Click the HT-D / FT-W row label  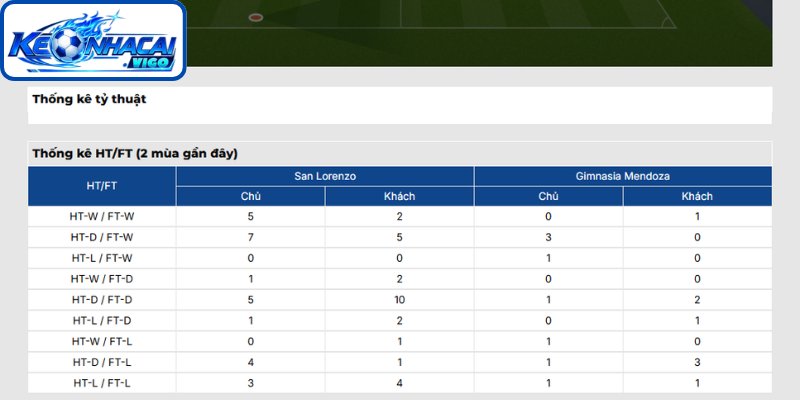click(102, 237)
